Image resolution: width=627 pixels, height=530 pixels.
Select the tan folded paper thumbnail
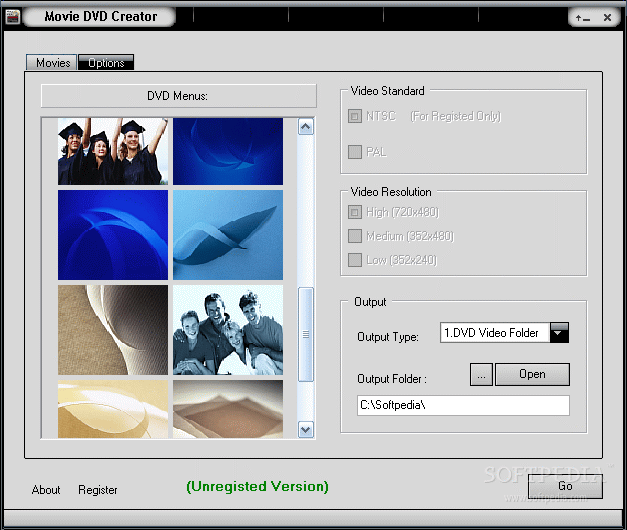(x=228, y=409)
